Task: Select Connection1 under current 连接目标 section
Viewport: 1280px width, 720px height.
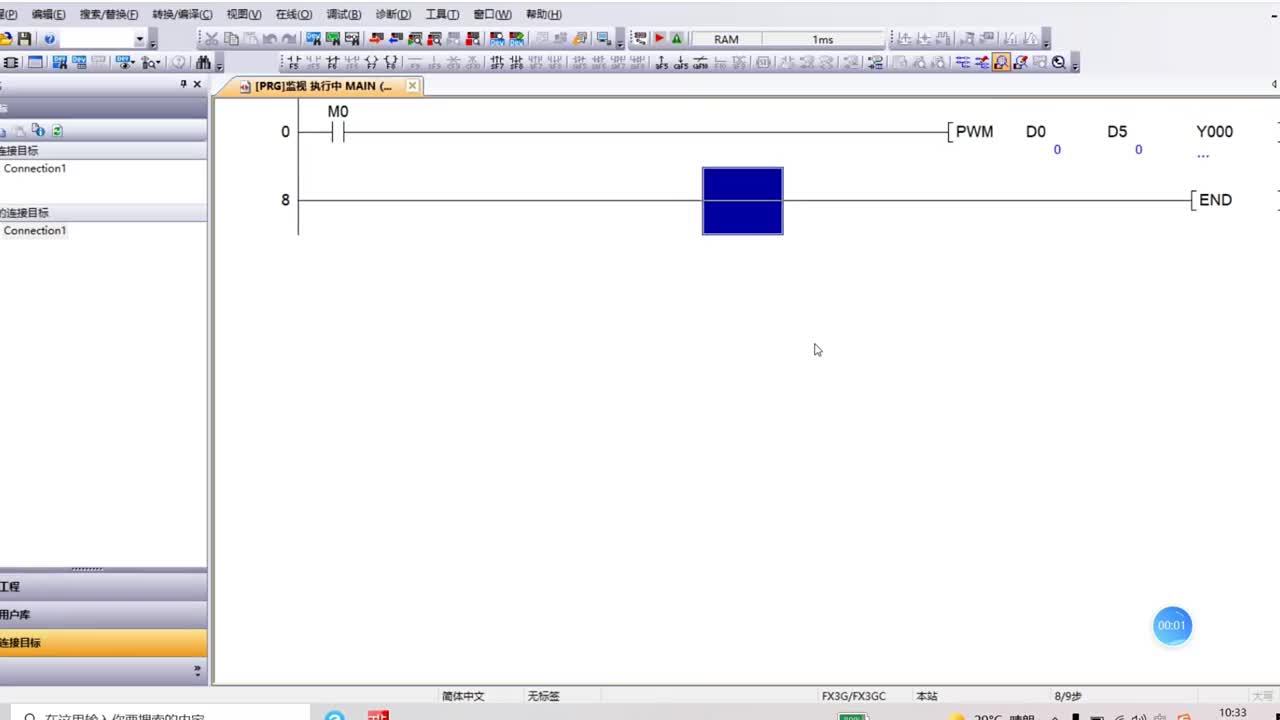Action: click(35, 168)
